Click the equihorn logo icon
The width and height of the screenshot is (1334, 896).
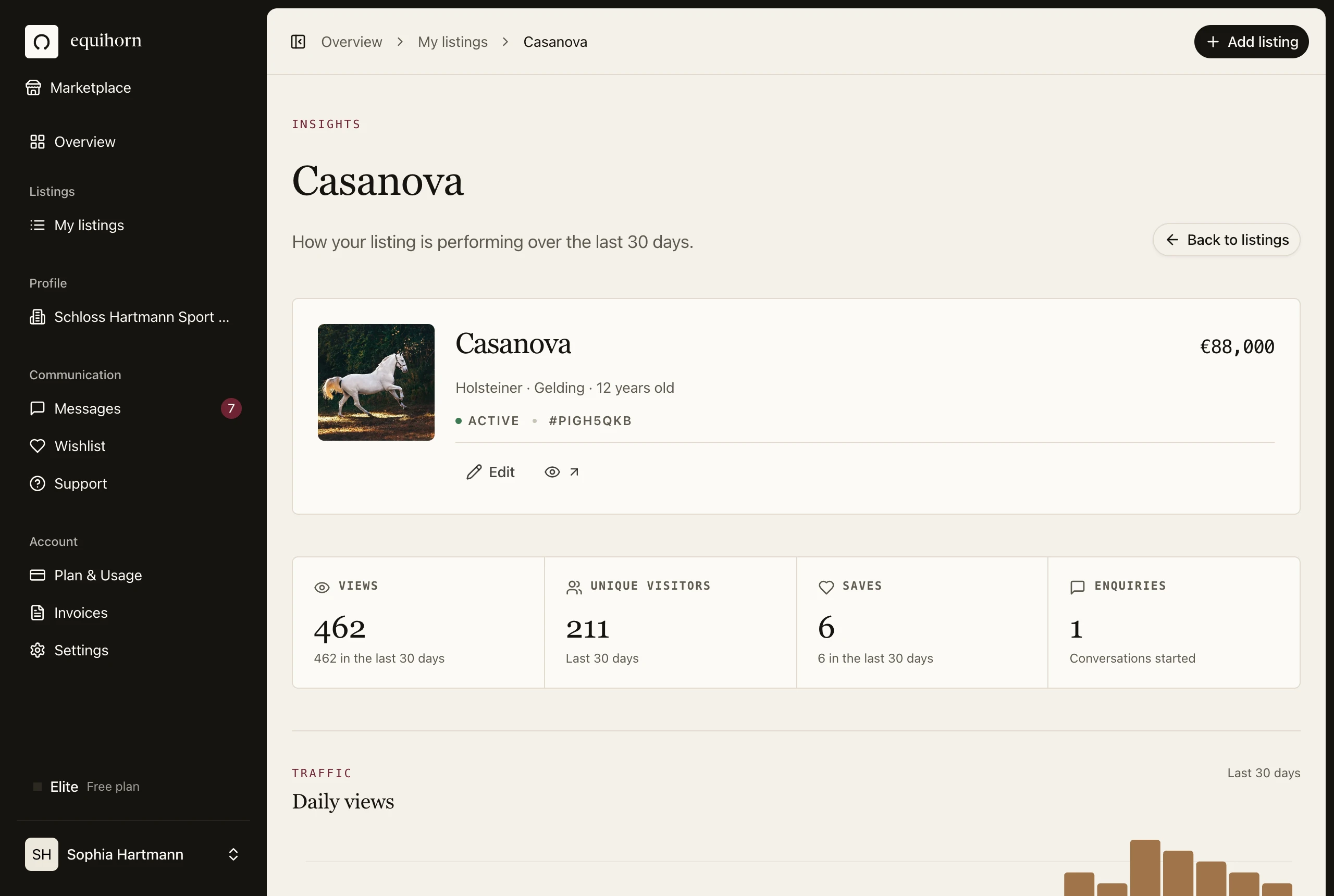(41, 41)
